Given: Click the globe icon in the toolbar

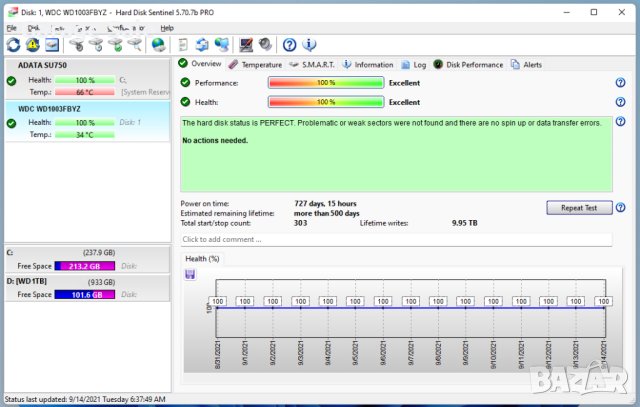Looking at the screenshot, I should (158, 44).
